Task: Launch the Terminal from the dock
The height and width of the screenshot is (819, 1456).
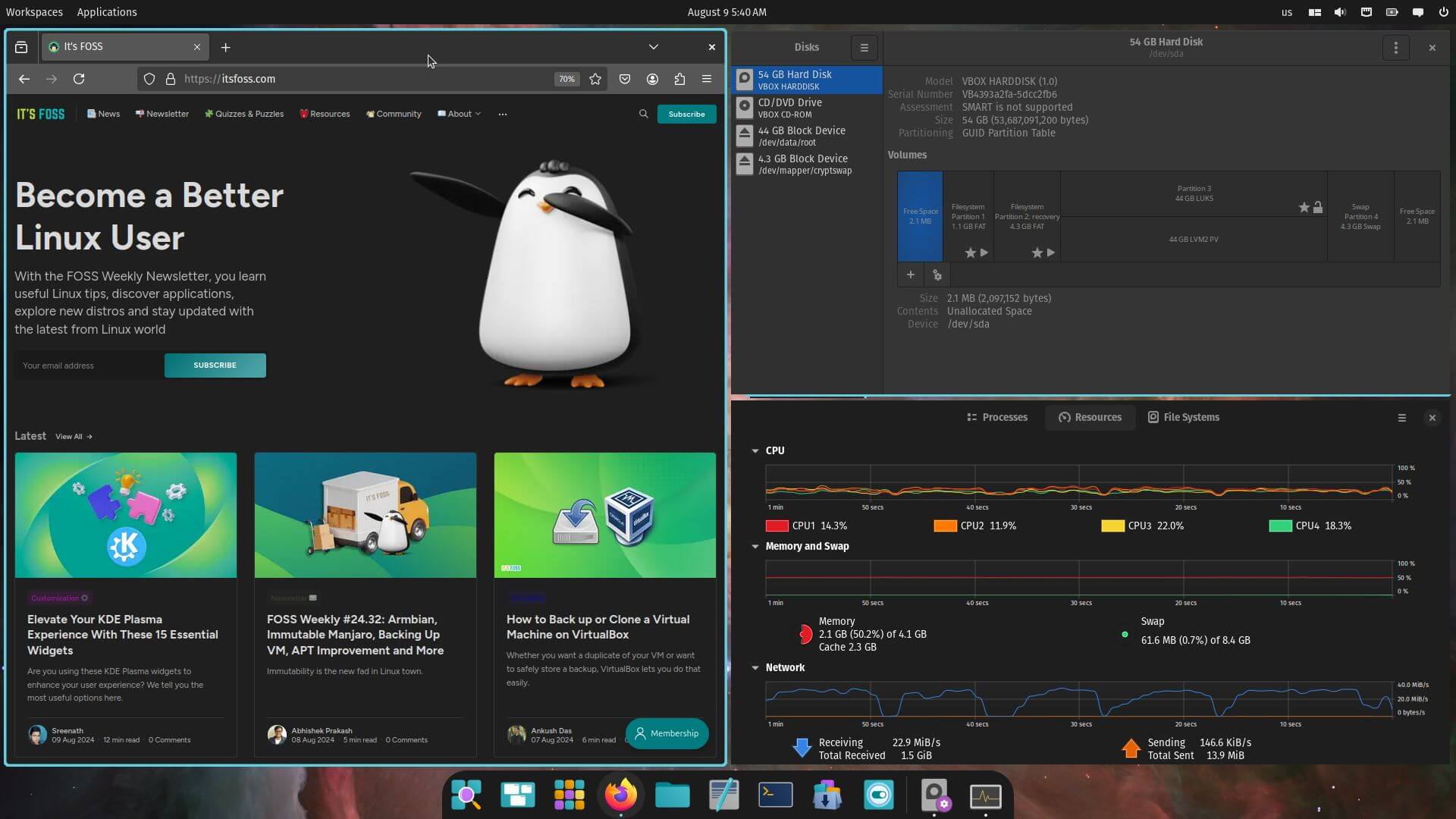Action: click(775, 795)
